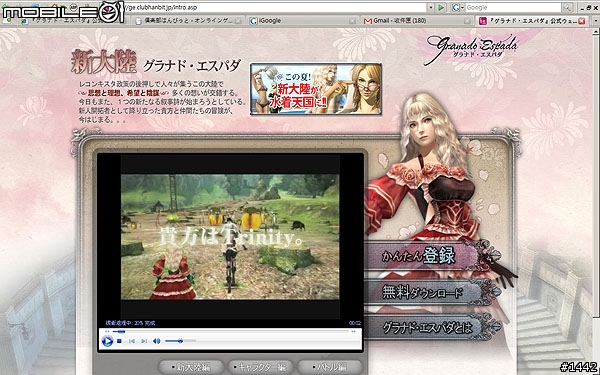Adjust the media player volume slider
The width and height of the screenshot is (600, 375).
[180, 341]
